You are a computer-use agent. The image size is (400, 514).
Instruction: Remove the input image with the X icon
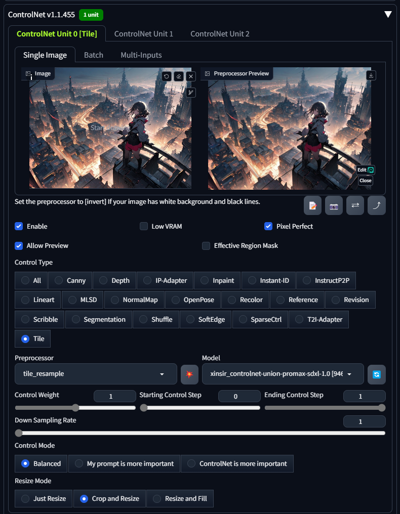coord(191,76)
